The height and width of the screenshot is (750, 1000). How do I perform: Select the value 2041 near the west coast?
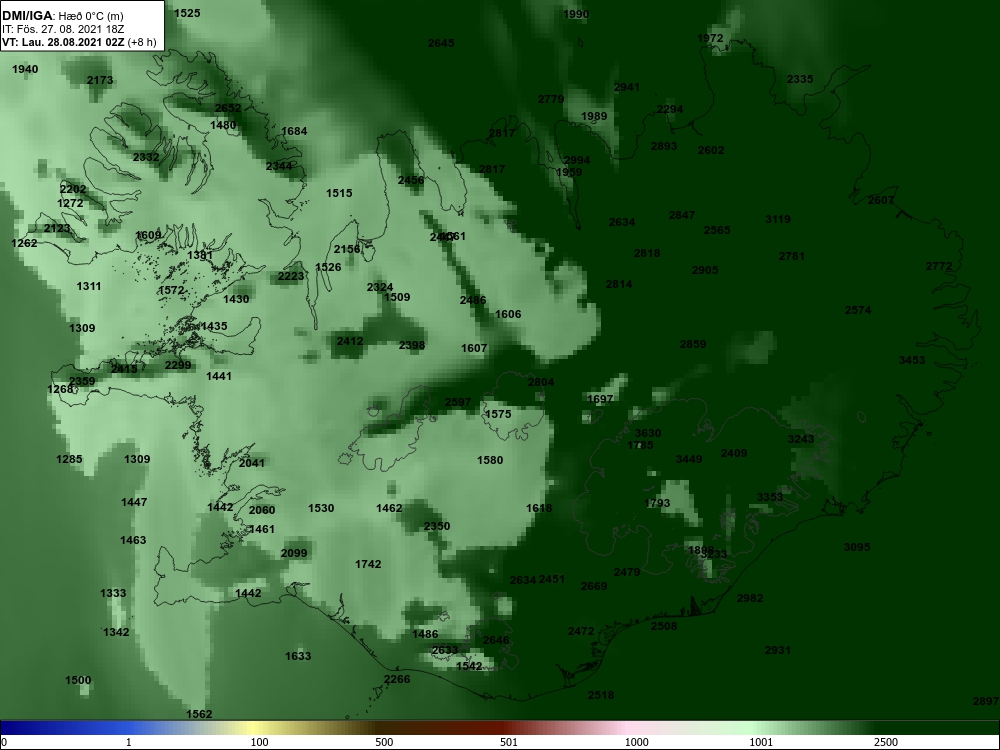(252, 463)
